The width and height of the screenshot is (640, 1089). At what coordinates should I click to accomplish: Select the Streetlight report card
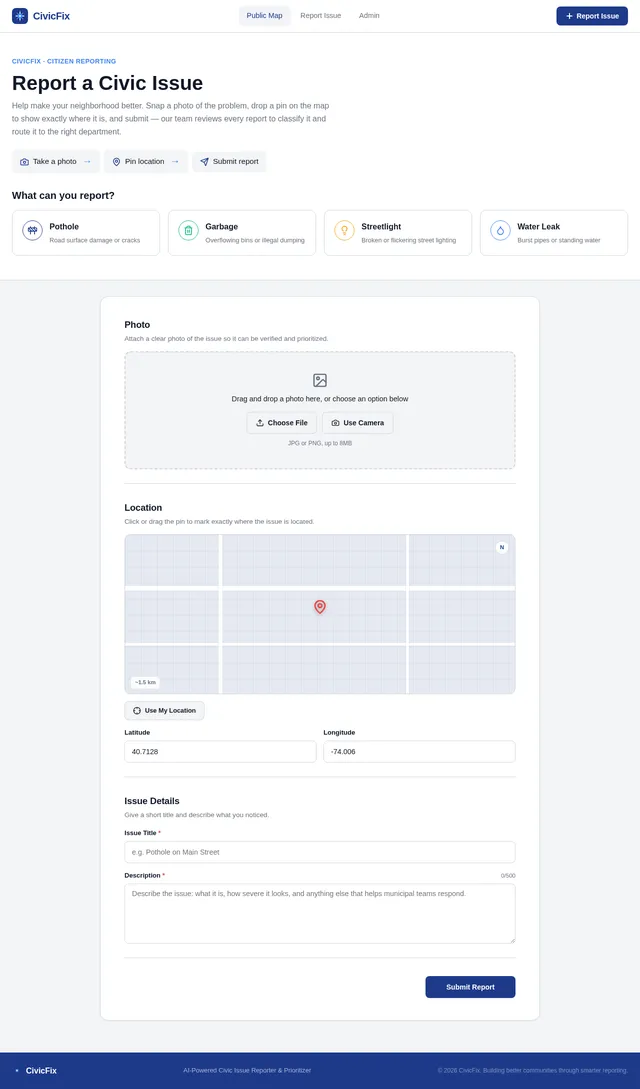click(x=398, y=233)
